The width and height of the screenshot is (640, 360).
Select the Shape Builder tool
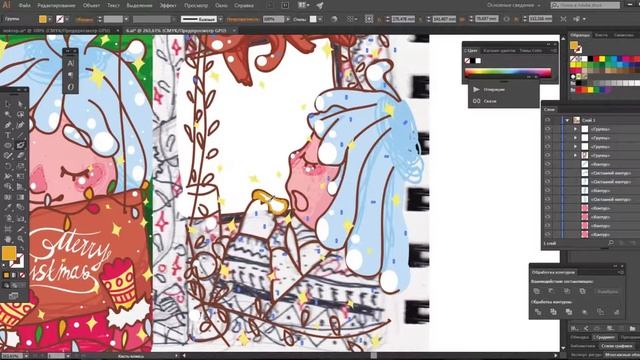(x=8, y=187)
